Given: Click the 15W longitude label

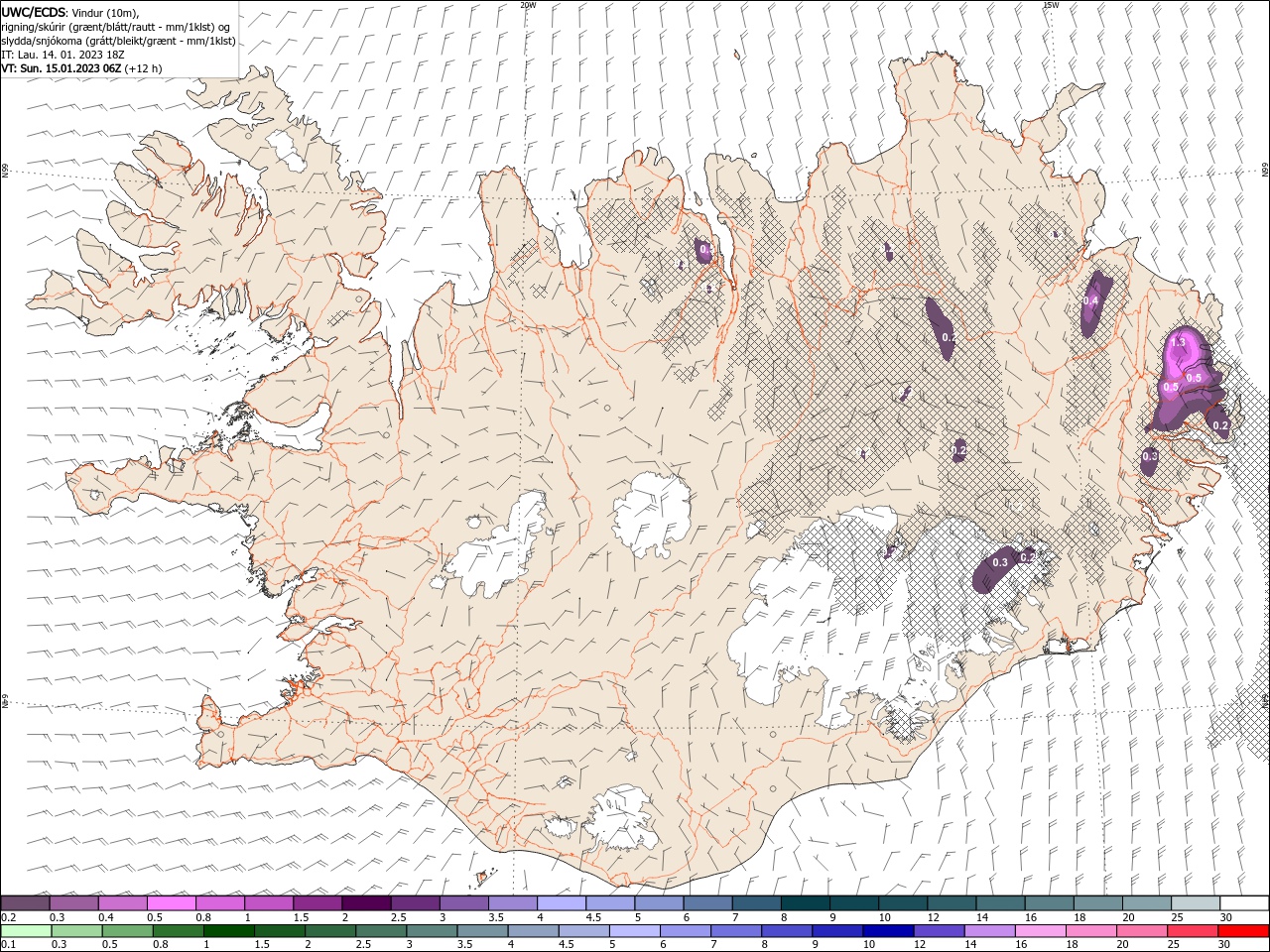Looking at the screenshot, I should (1051, 5).
